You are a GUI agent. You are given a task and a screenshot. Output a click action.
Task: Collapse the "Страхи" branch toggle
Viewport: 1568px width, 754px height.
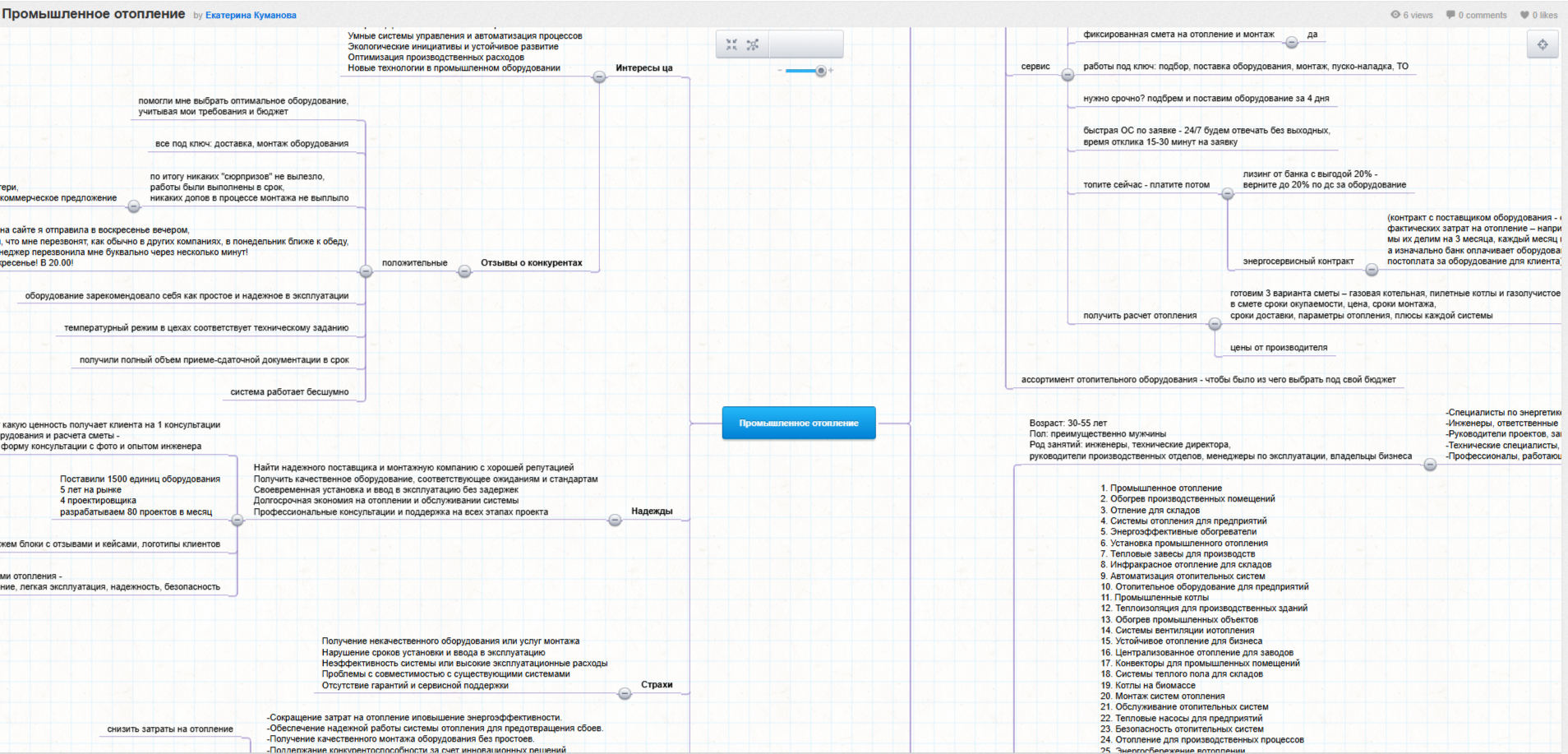[625, 693]
